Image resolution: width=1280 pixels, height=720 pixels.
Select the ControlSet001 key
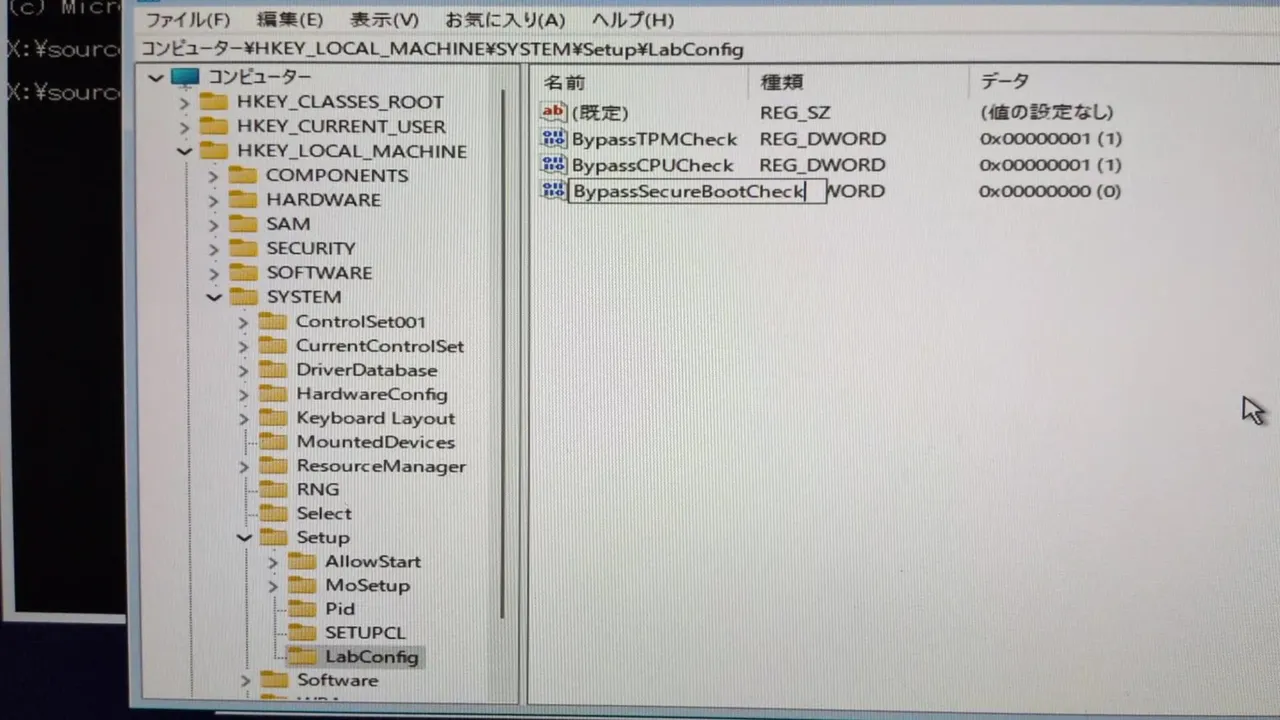(x=361, y=322)
